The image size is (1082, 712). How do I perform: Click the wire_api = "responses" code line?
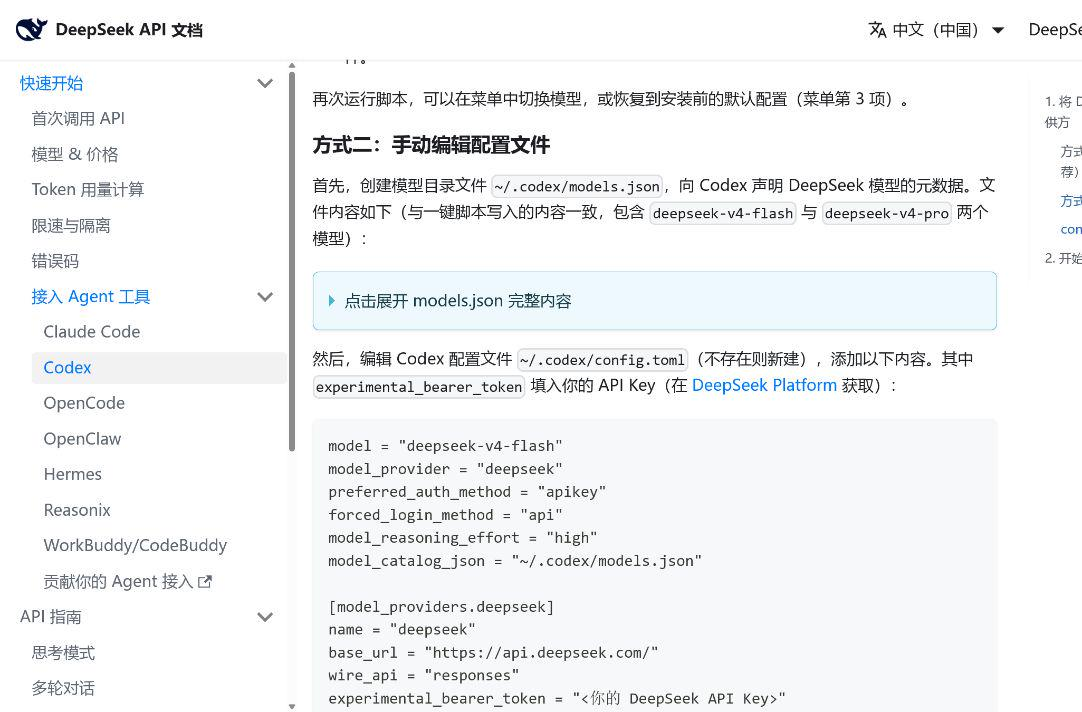click(424, 675)
